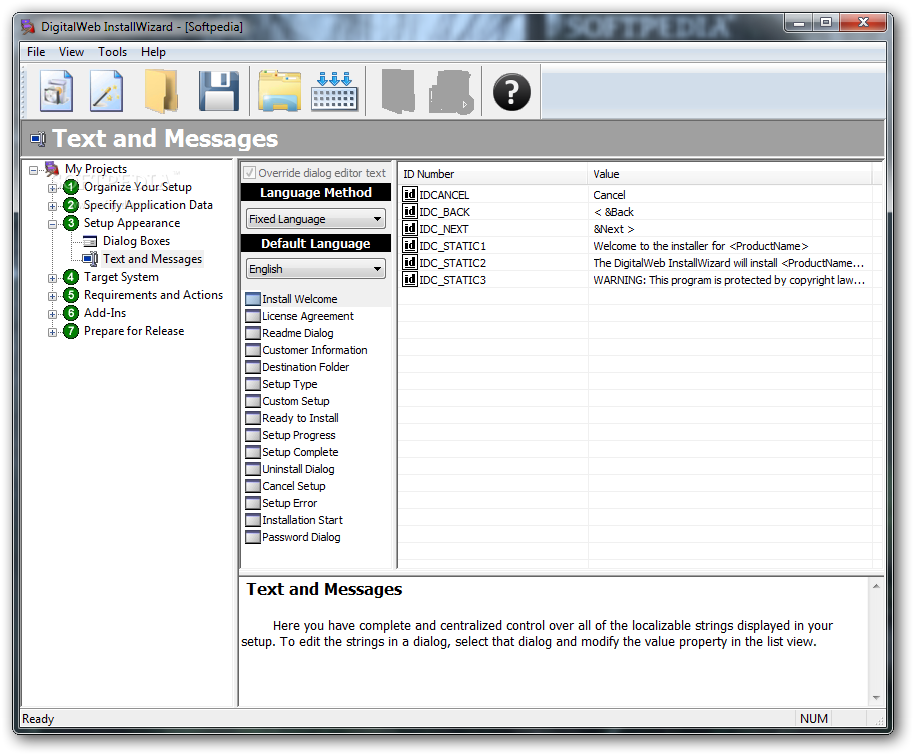This screenshot has height=755, width=914.
Task: Select Setup Error dialog entry
Action: click(290, 502)
